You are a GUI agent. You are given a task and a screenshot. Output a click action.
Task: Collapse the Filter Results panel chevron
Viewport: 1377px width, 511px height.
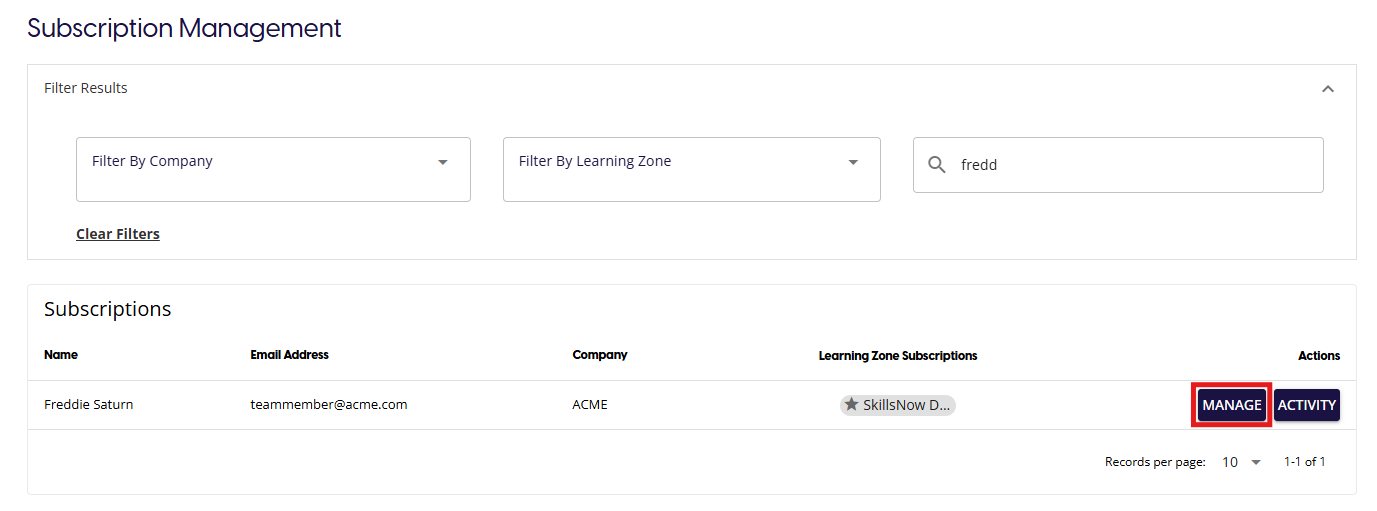pos(1328,89)
